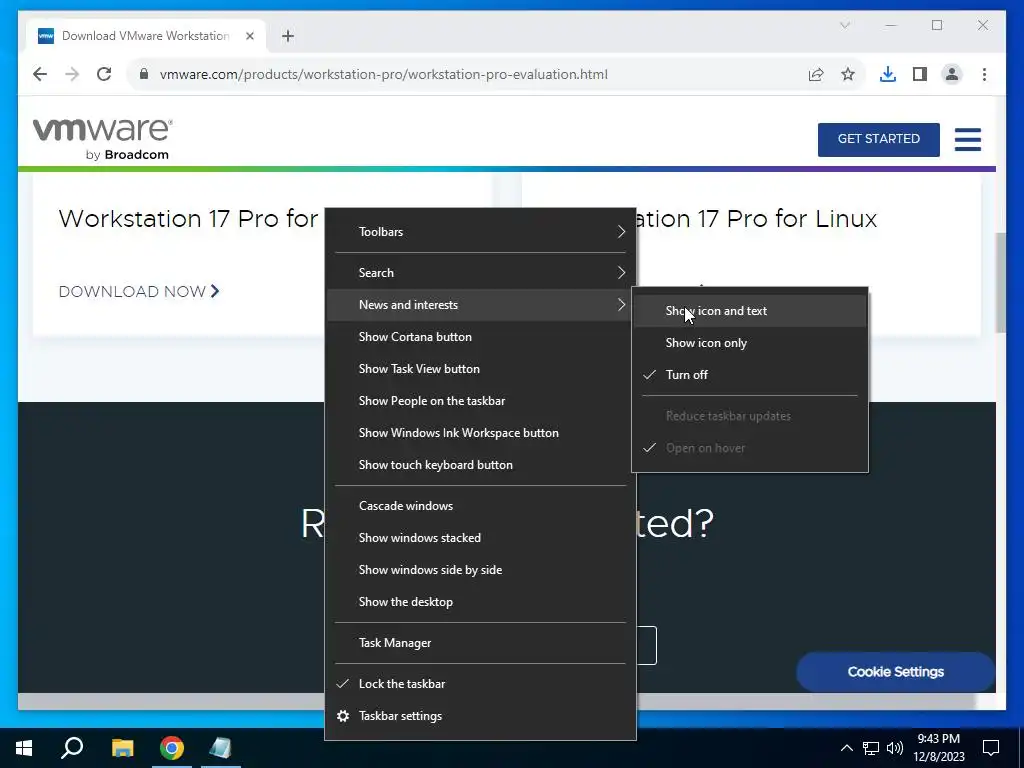Open the Windows Start menu
1024x768 pixels.
click(24, 748)
